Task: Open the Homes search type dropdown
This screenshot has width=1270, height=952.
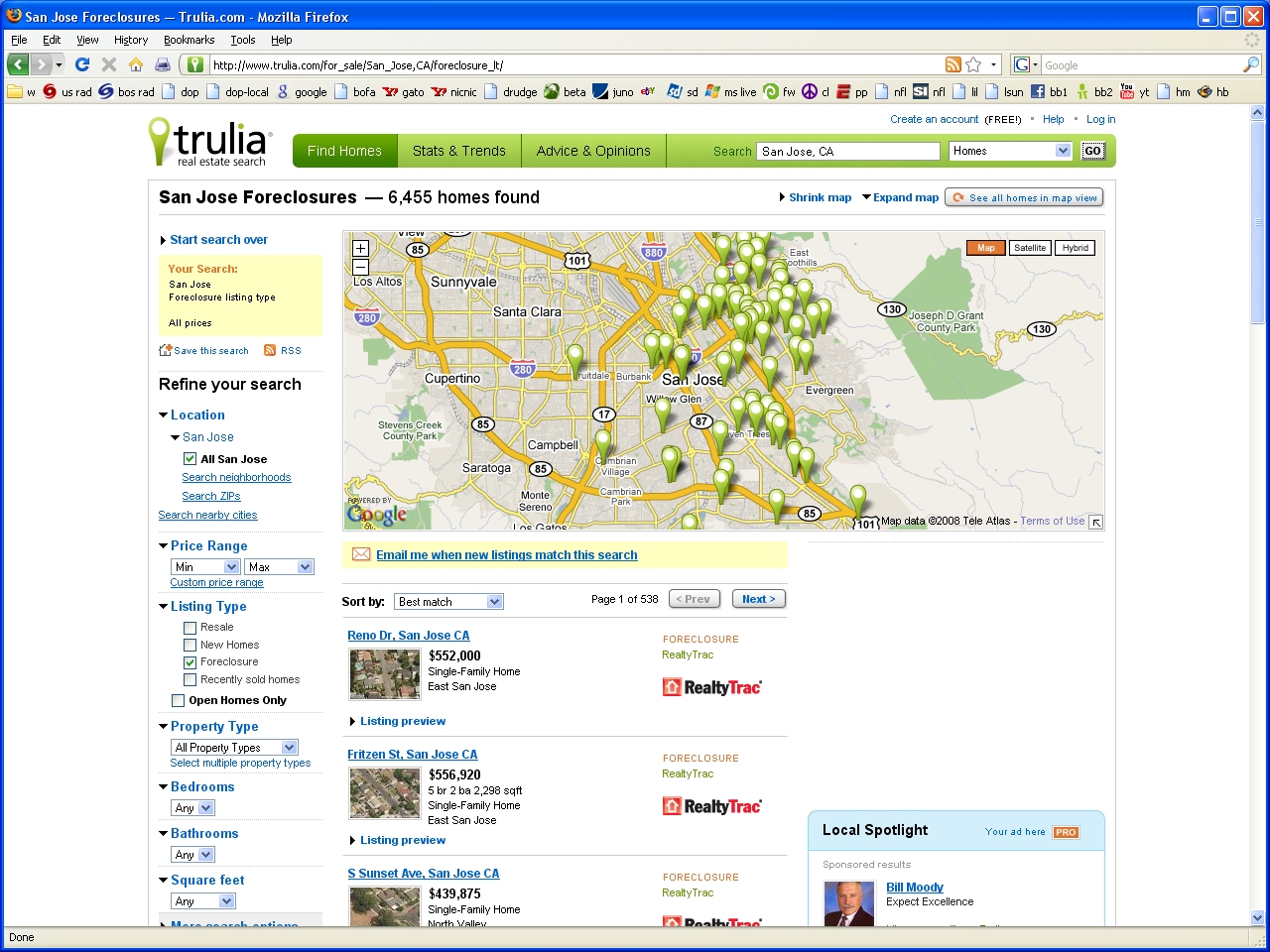Action: point(1010,151)
